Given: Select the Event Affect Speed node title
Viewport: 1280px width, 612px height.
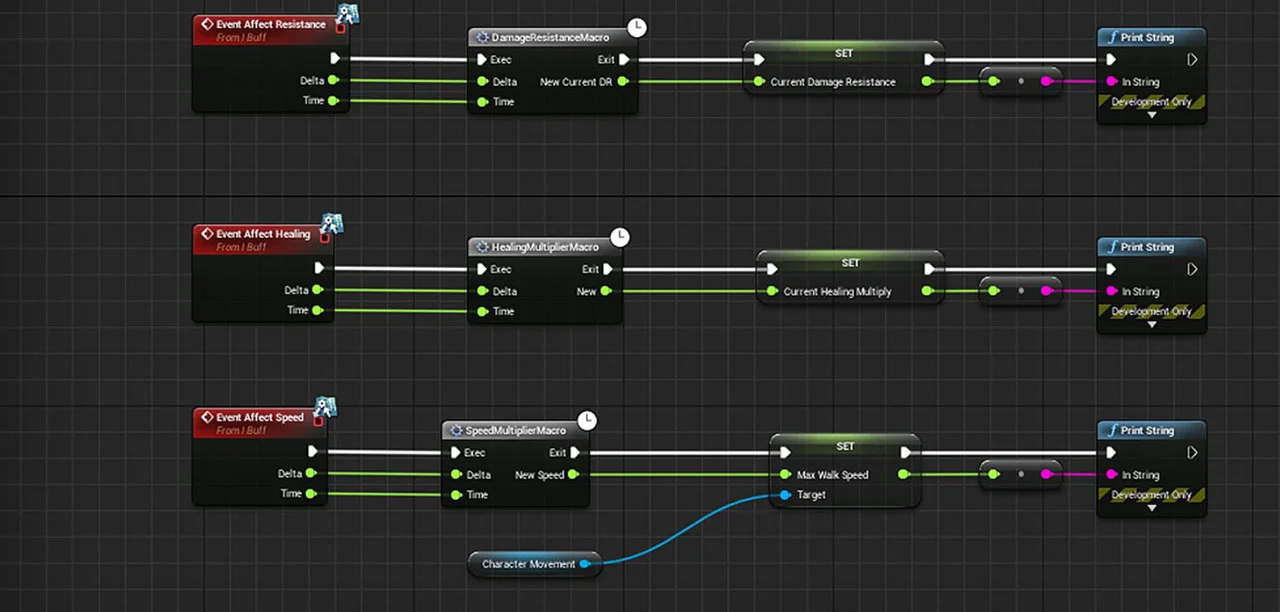Looking at the screenshot, I should coord(260,417).
